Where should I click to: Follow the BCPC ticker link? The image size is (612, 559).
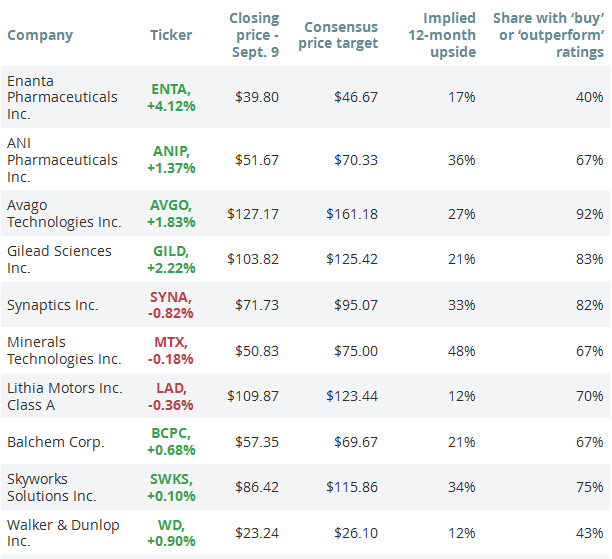[x=168, y=434]
